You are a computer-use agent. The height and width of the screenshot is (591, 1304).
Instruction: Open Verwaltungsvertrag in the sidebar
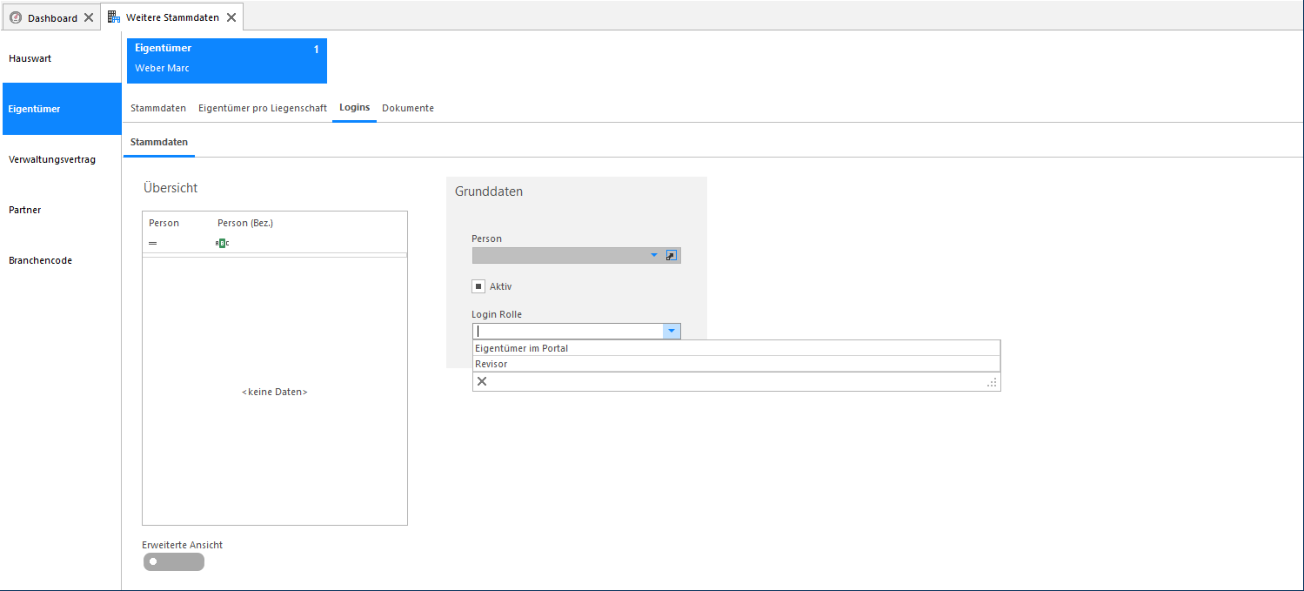[x=61, y=159]
